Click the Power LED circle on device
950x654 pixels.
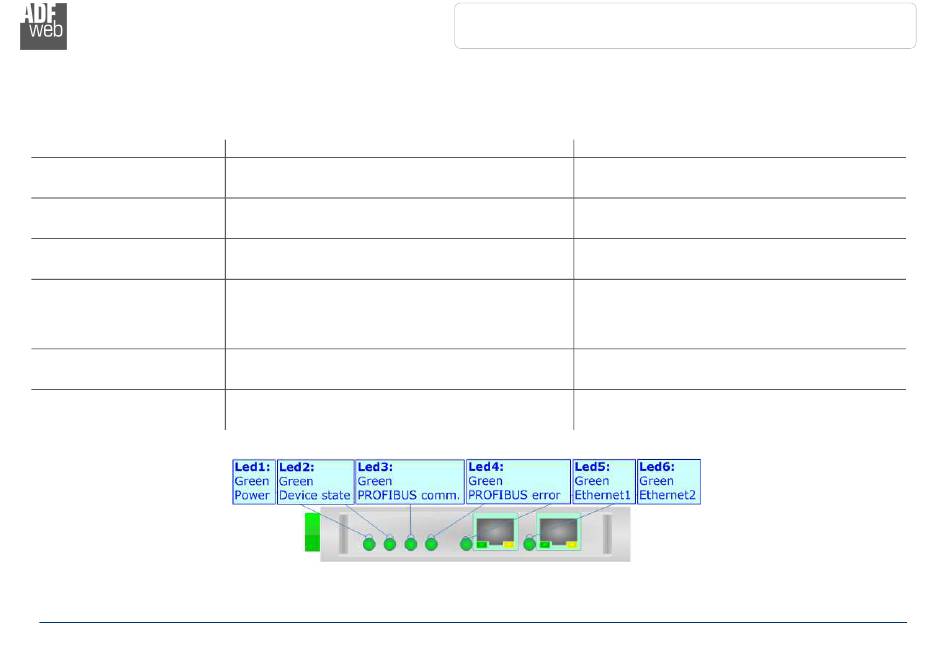pyautogui.click(x=369, y=544)
